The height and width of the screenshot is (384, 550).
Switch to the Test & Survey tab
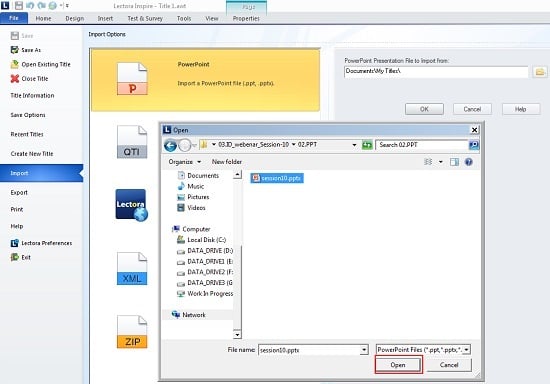(145, 18)
